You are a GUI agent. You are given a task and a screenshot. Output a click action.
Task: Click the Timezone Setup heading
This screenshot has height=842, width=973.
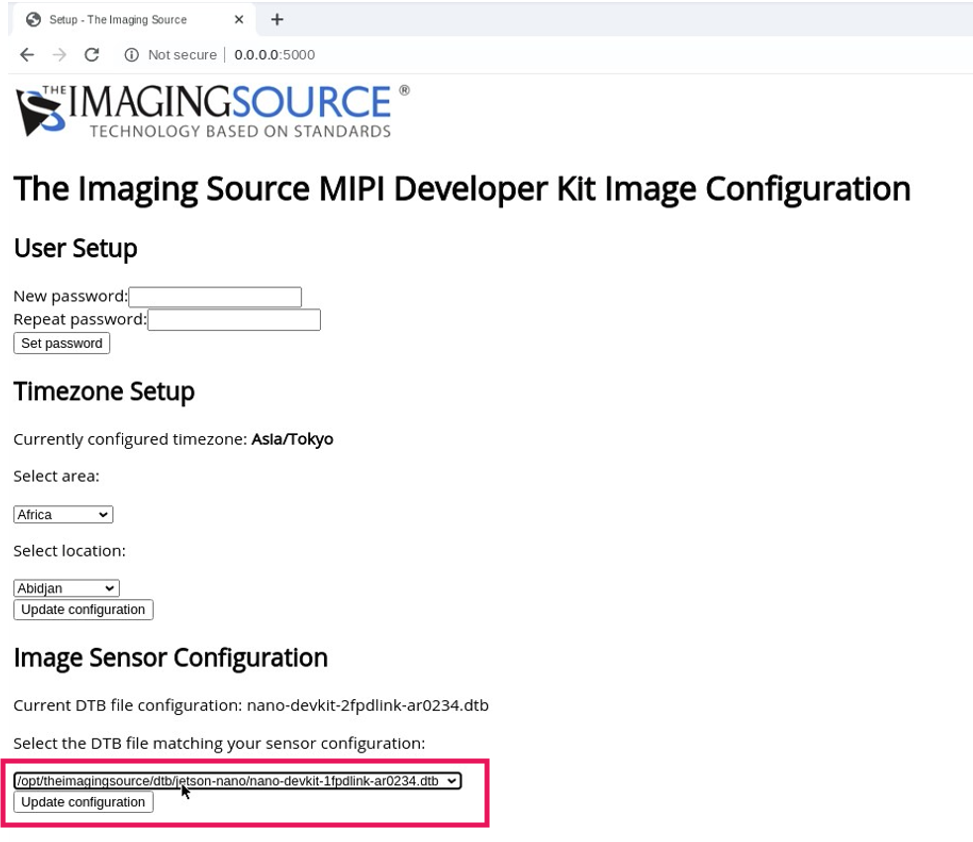[x=104, y=392]
